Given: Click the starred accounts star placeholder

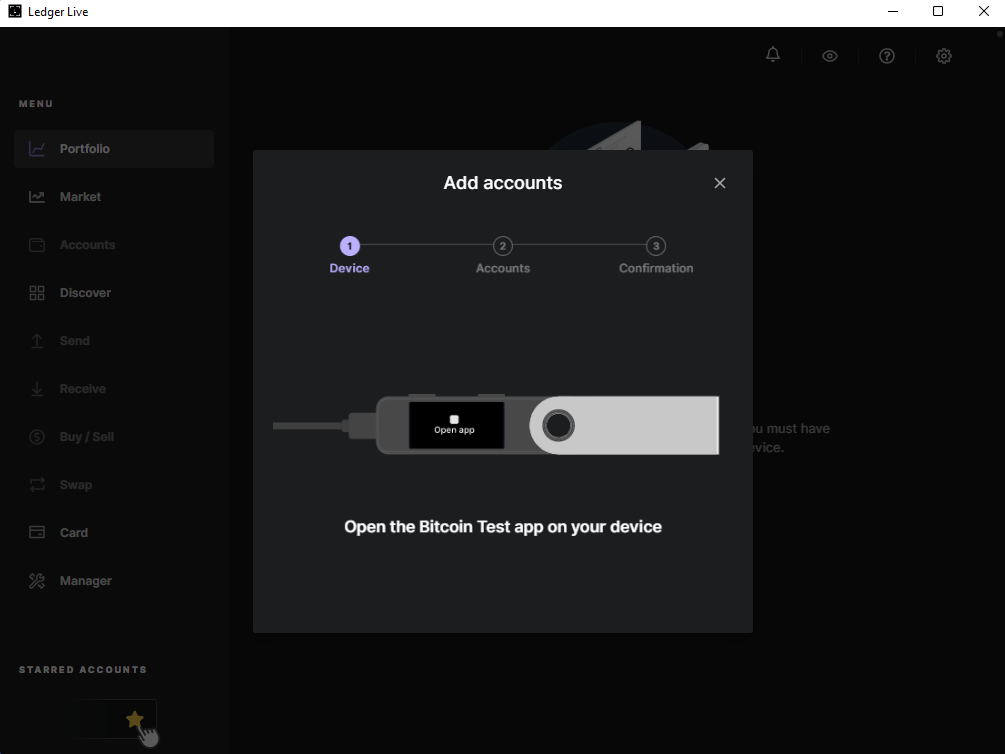Looking at the screenshot, I should click(134, 719).
